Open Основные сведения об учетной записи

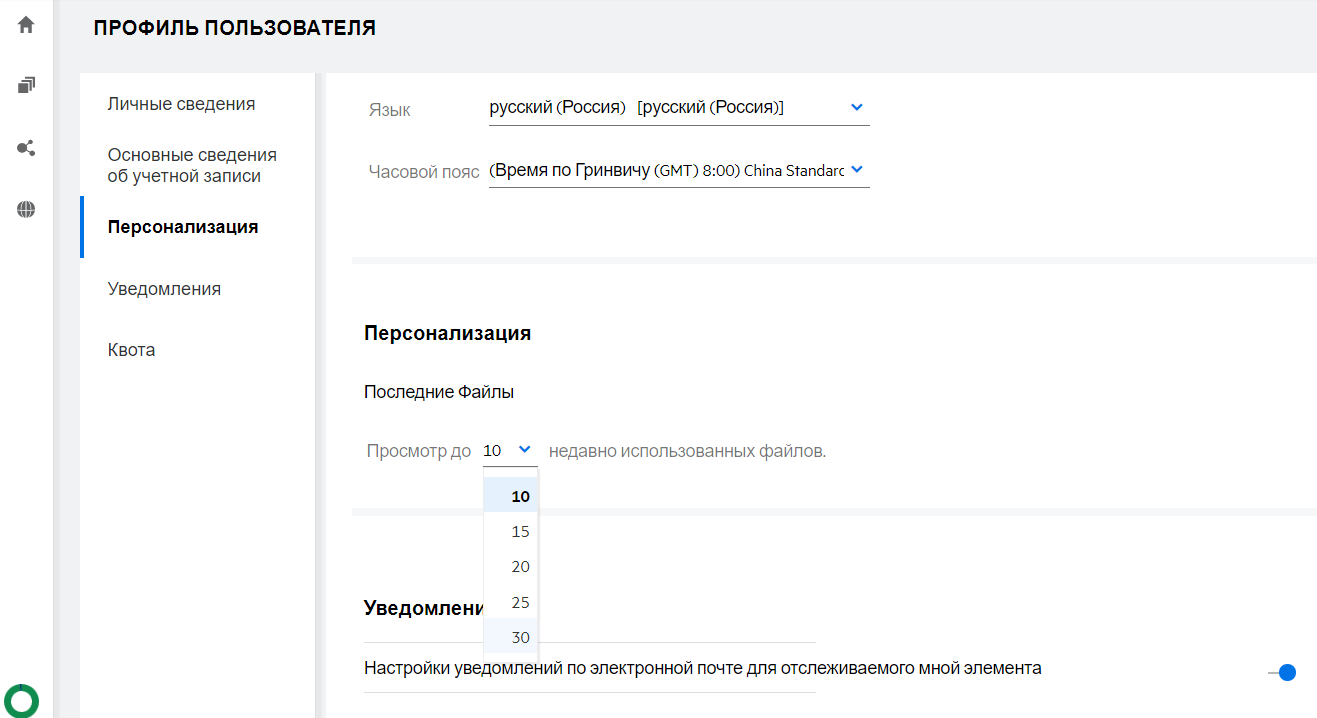point(192,166)
